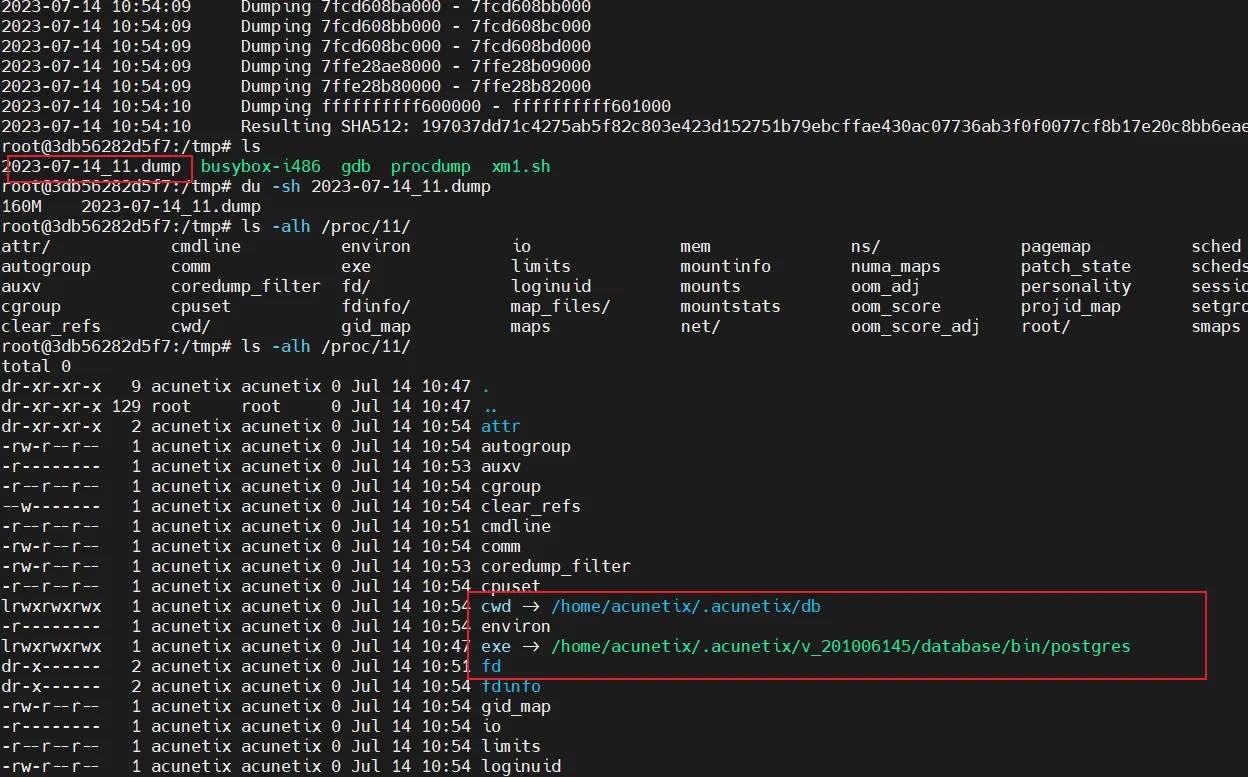The height and width of the screenshot is (777, 1248).
Task: Click 'Dumping 7fcd608bc000 - 7fcd608bd000' line
Action: pos(416,47)
